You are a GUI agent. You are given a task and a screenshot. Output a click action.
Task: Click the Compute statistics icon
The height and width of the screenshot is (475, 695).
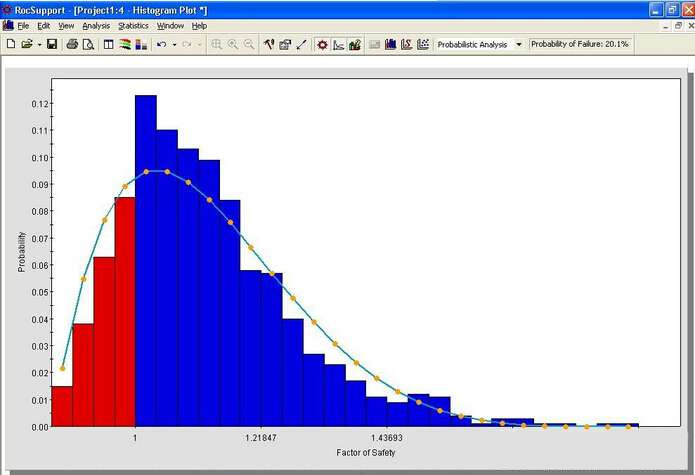click(375, 44)
